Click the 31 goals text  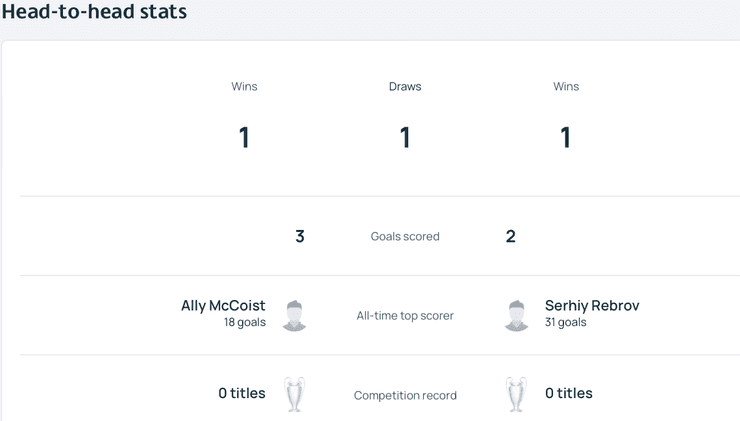coord(566,323)
